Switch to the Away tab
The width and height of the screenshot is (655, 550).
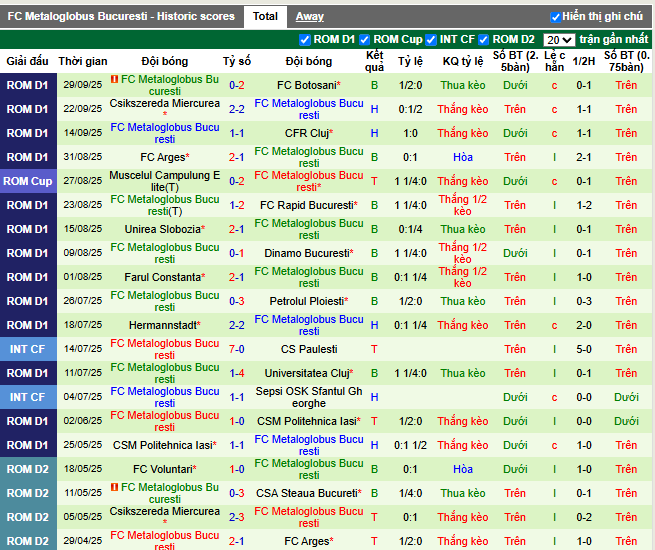[x=310, y=17]
